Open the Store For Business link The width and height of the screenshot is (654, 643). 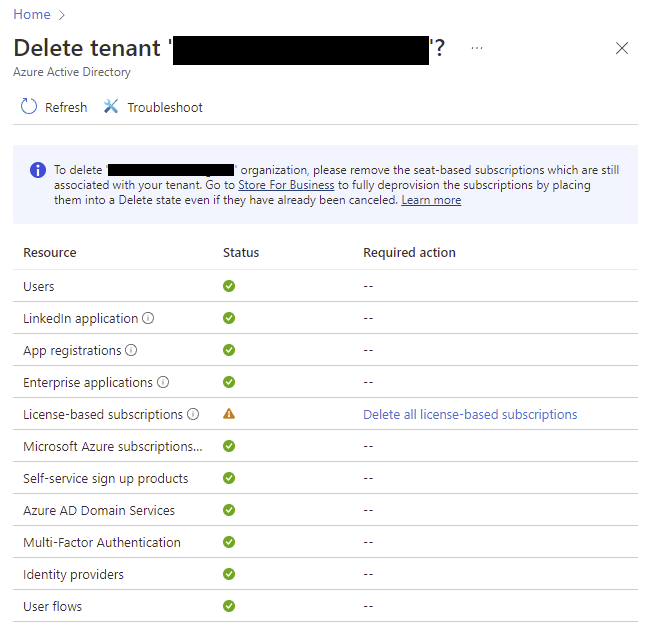286,185
